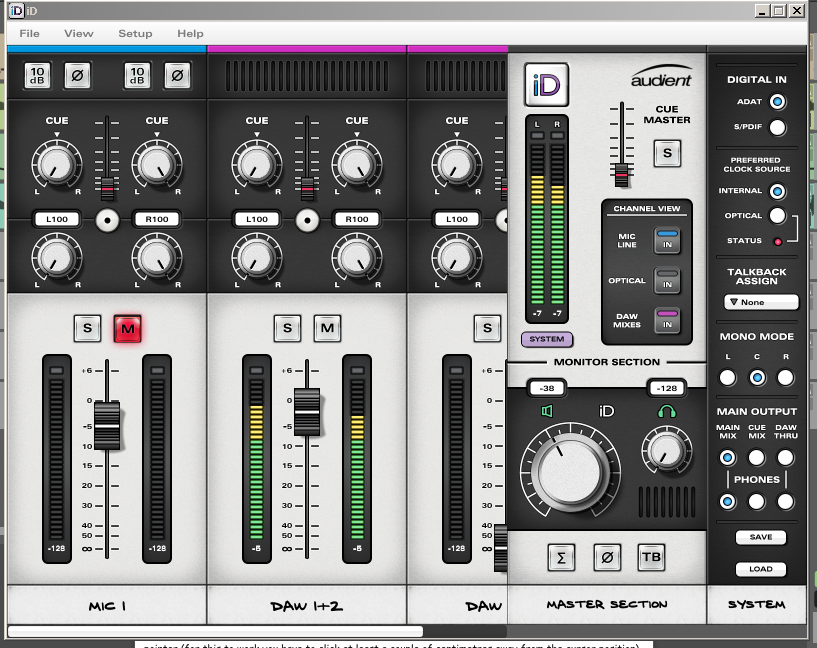Open the File menu
The height and width of the screenshot is (648, 817).
click(29, 33)
